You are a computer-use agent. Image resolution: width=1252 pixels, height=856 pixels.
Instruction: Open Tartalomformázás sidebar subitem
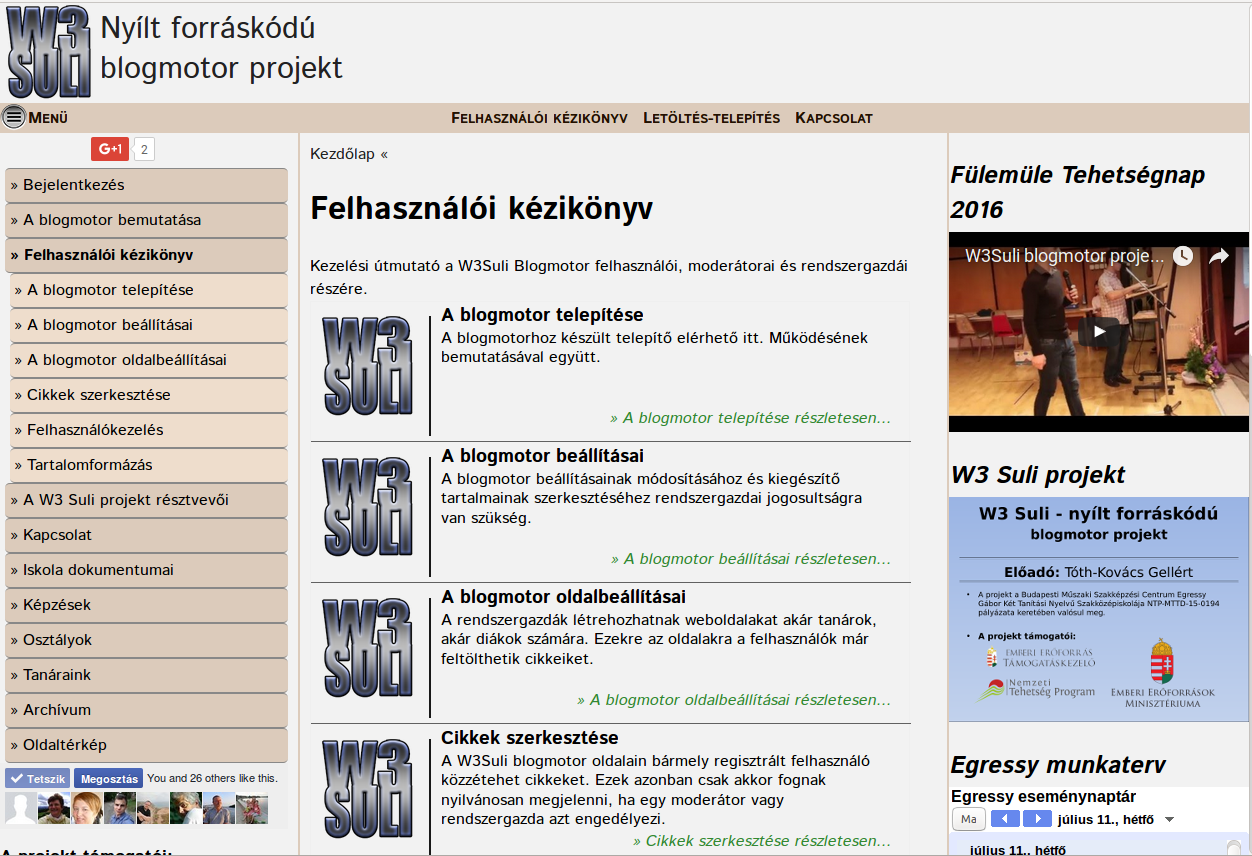(149, 465)
